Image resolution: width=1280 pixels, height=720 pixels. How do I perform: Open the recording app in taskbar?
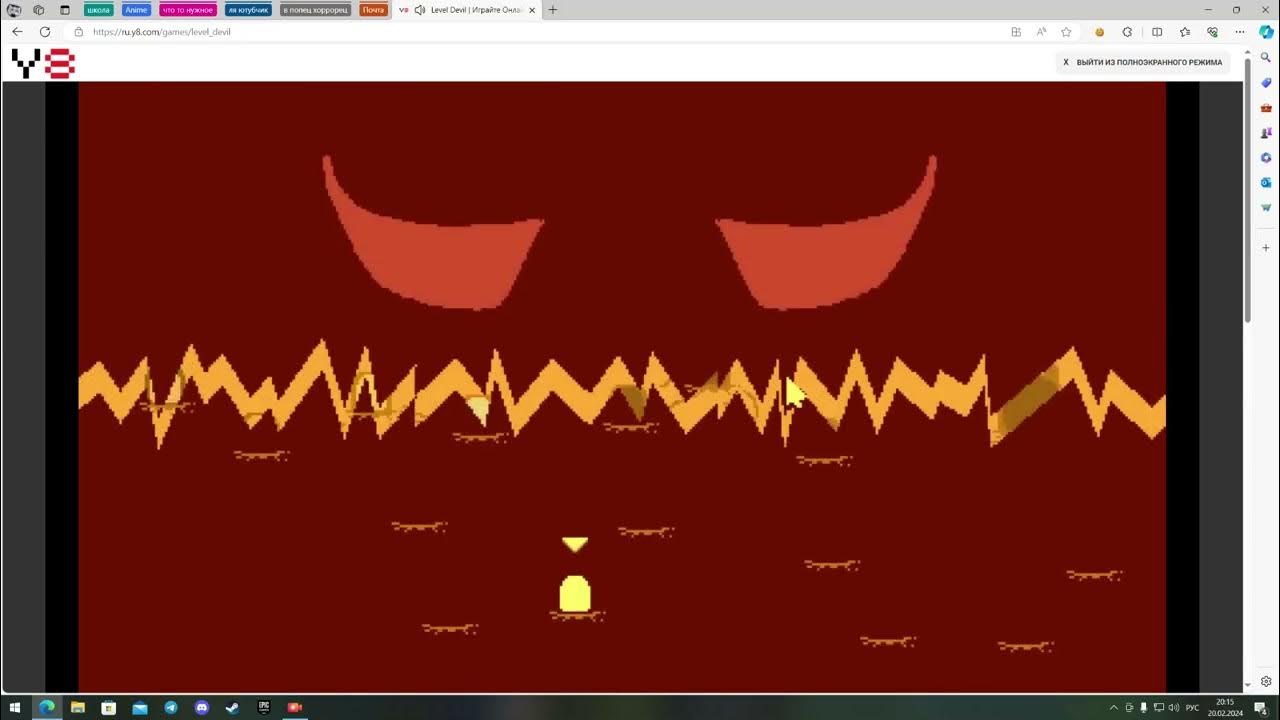(x=295, y=708)
